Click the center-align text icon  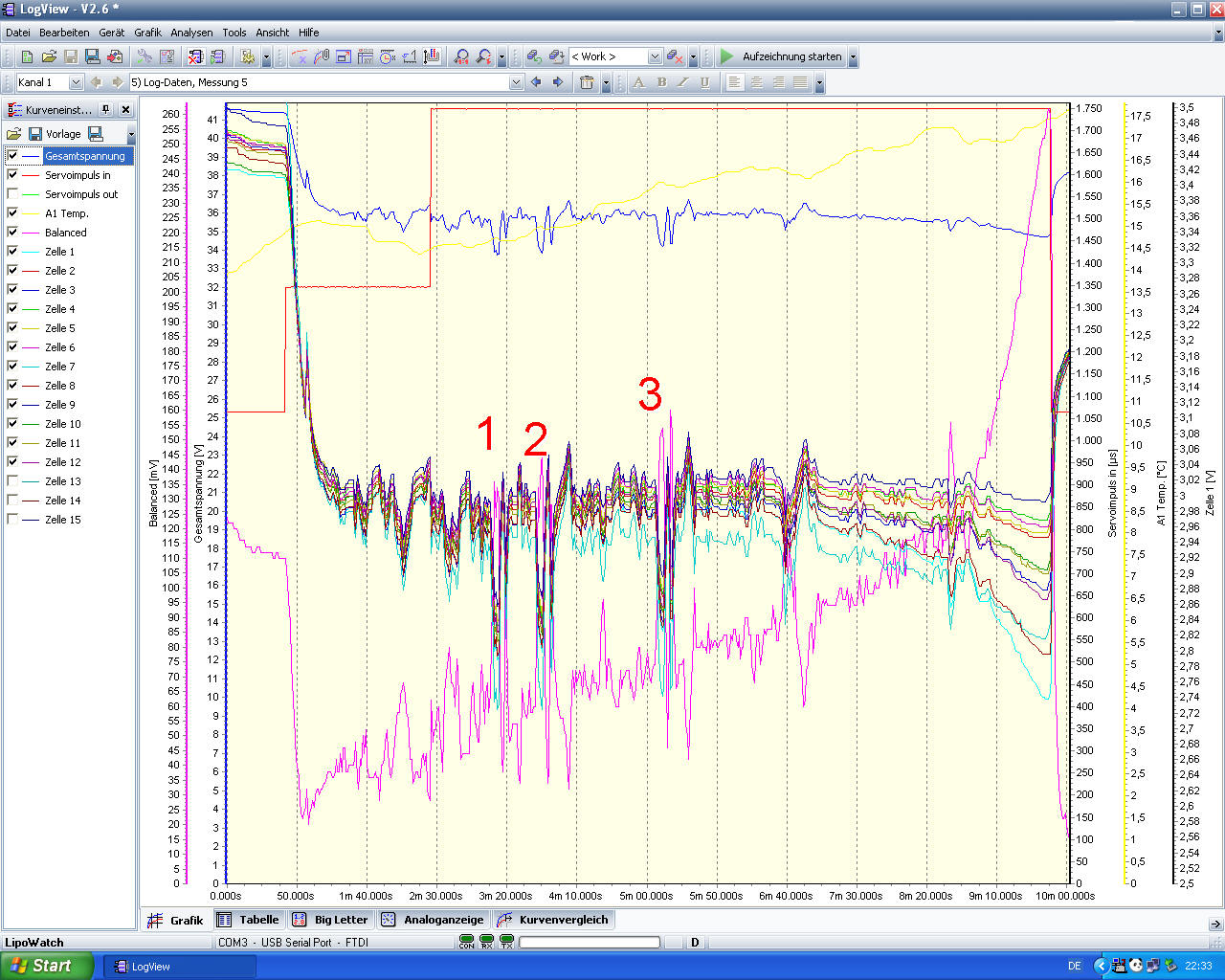click(757, 82)
